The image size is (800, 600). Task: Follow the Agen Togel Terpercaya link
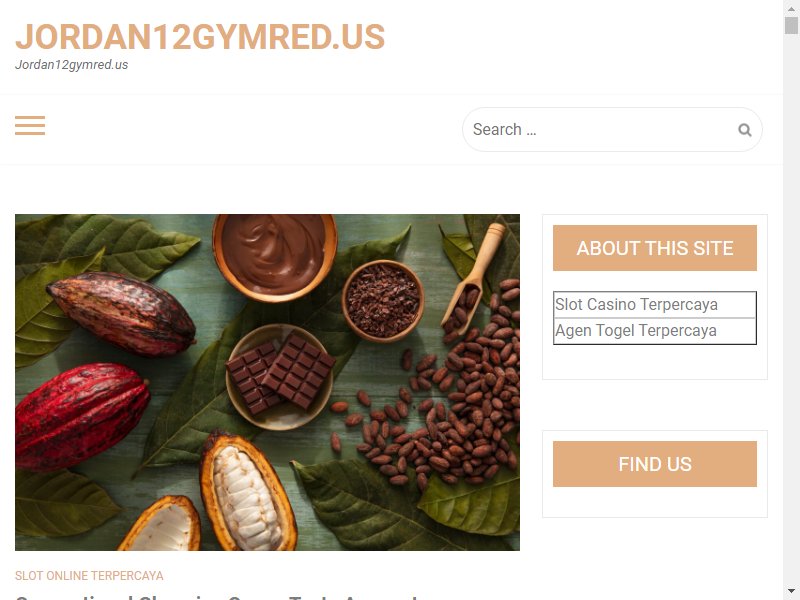(636, 331)
